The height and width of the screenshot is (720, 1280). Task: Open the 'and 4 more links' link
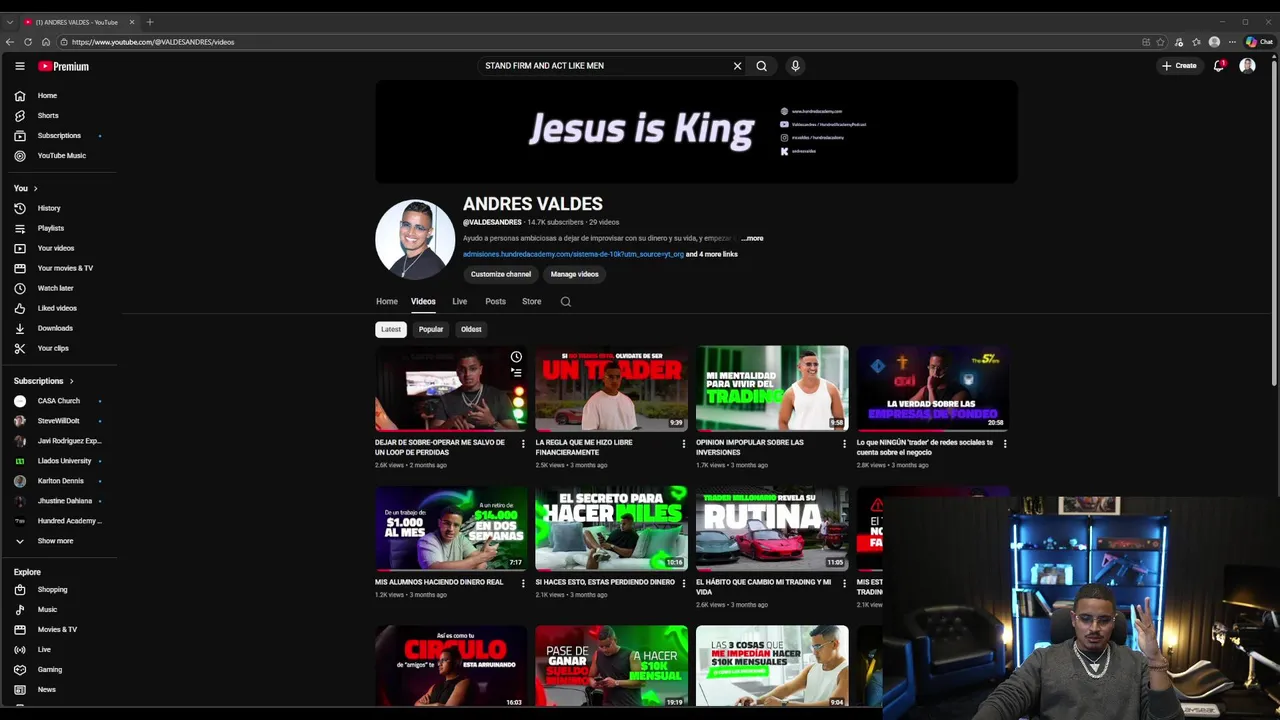pos(712,254)
